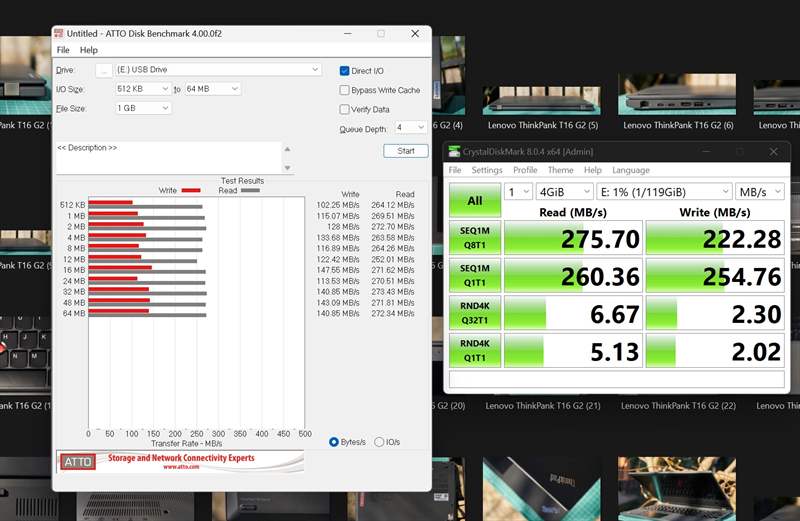Click the 5.13 RND4K Q1T1 read result
The image size is (800, 521).
point(573,351)
